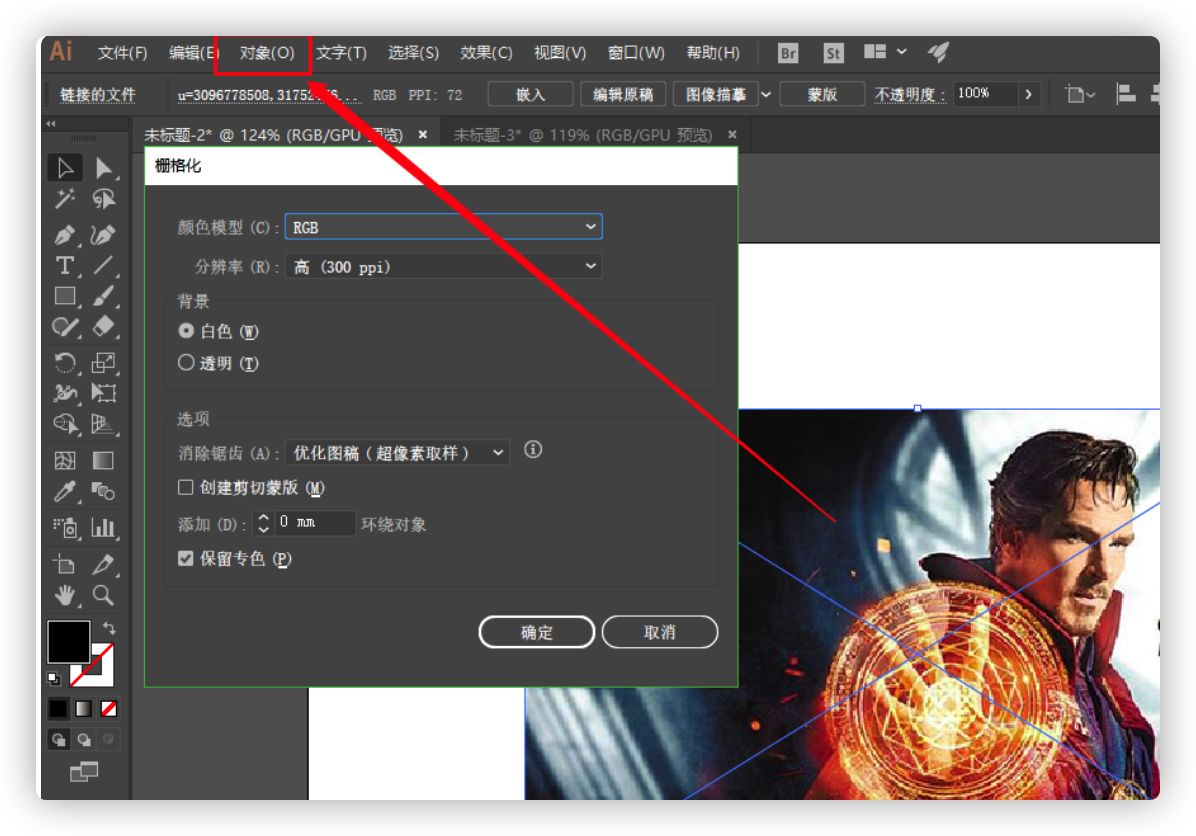Open the 颜色模型 RGB dropdown
This screenshot has height=836, width=1196.
click(444, 227)
